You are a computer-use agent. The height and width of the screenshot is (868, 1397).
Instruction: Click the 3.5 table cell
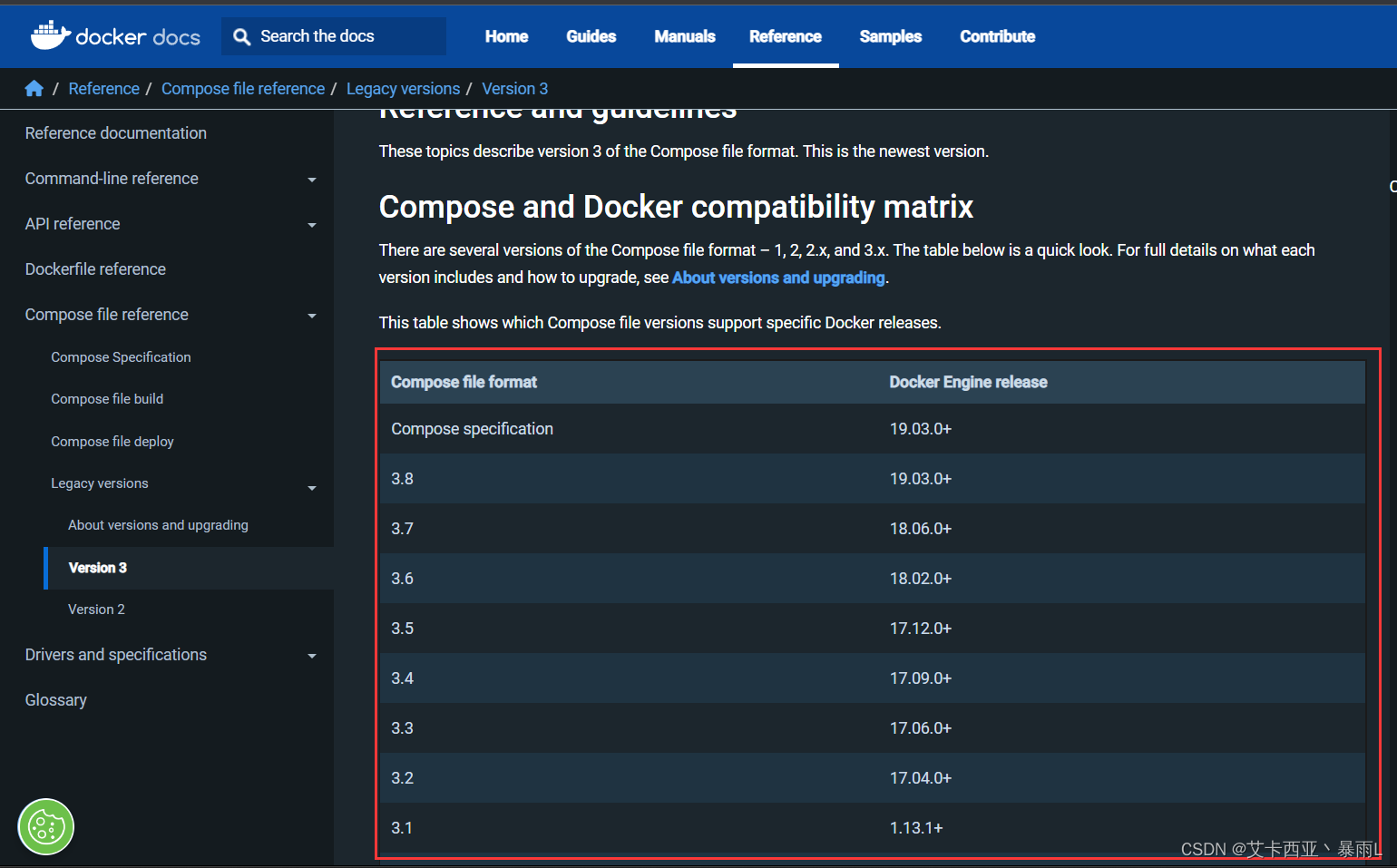pyautogui.click(x=402, y=629)
